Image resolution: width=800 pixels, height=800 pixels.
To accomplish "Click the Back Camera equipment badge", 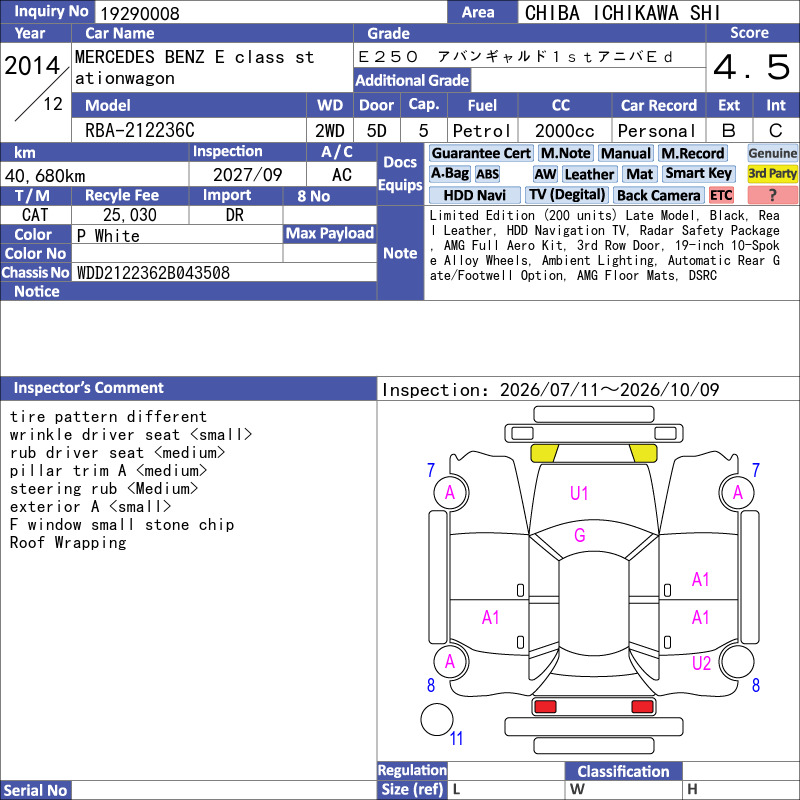I will point(659,195).
